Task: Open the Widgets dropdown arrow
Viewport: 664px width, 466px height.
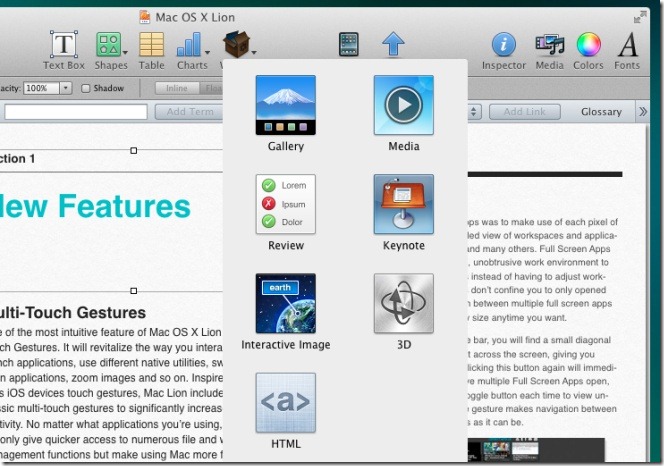Action: tap(254, 53)
